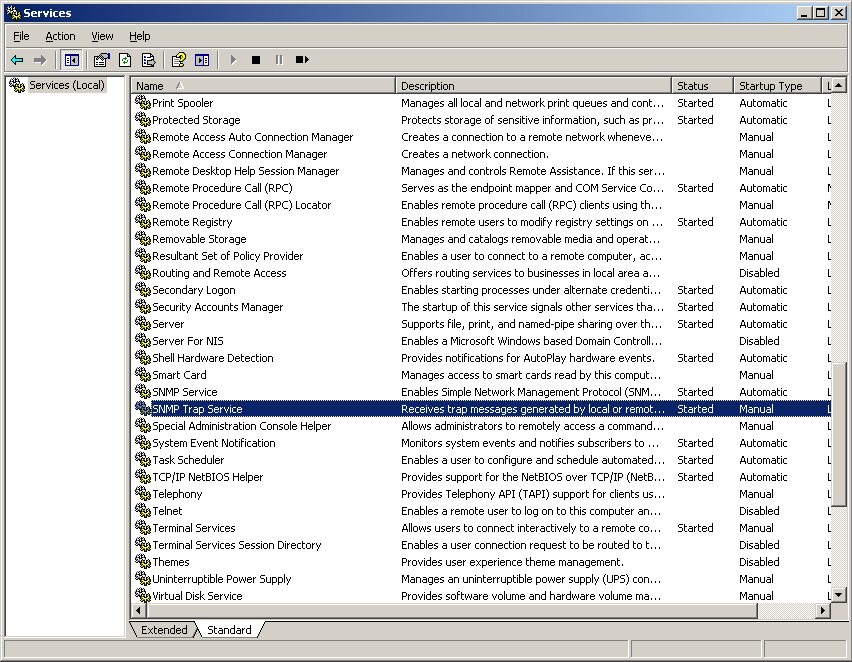Select the Telnet service row

167,511
